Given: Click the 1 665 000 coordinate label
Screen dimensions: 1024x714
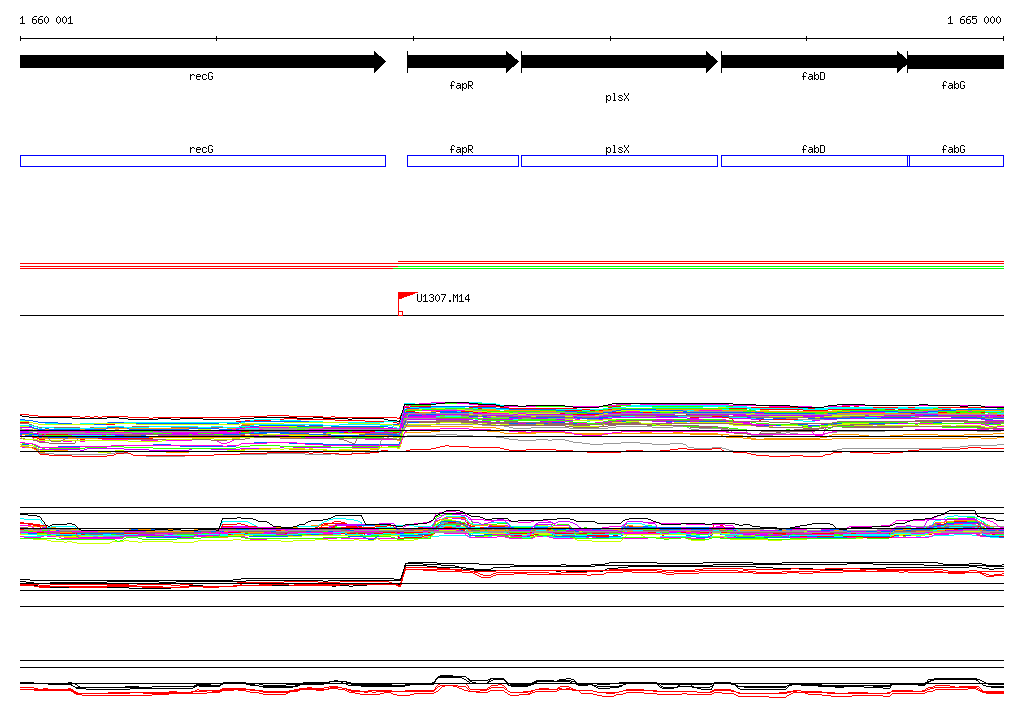Looking at the screenshot, I should pos(974,20).
